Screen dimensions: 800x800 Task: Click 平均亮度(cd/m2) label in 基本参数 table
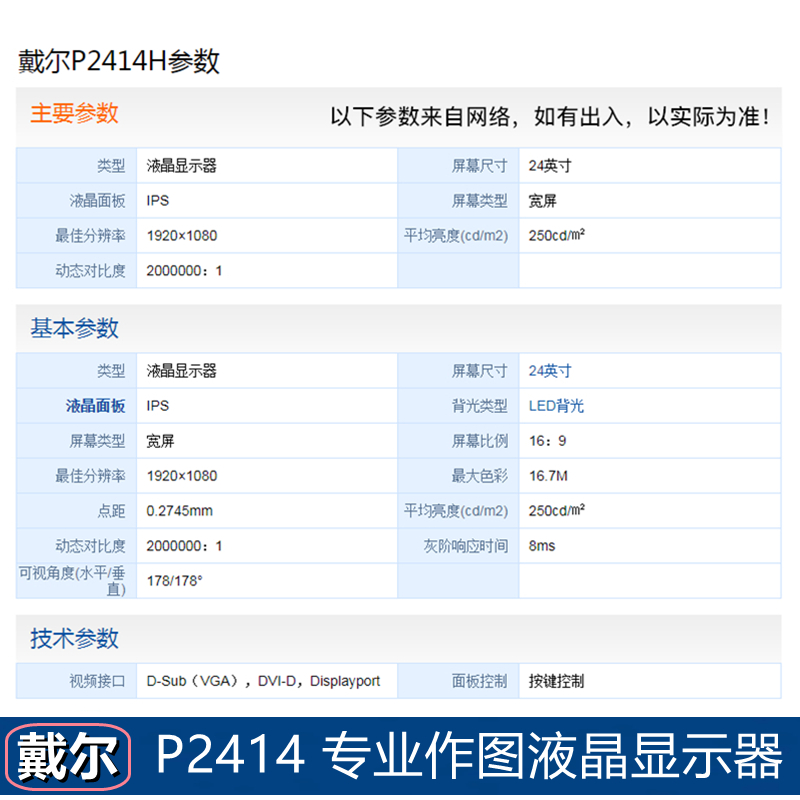click(456, 511)
